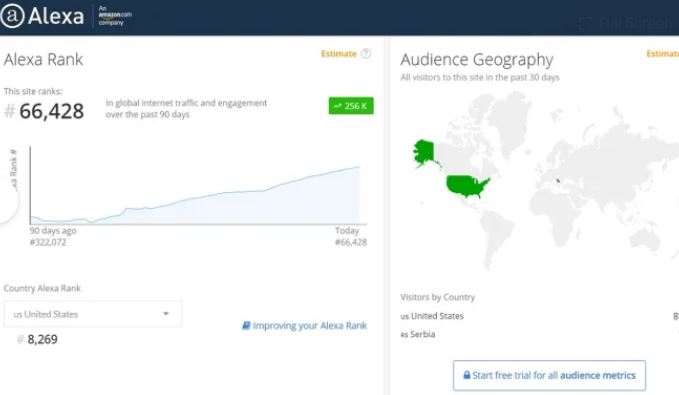Click the 'An amazon.com company' logo text
Viewport: 679px width, 395px height.
pyautogui.click(x=115, y=16)
